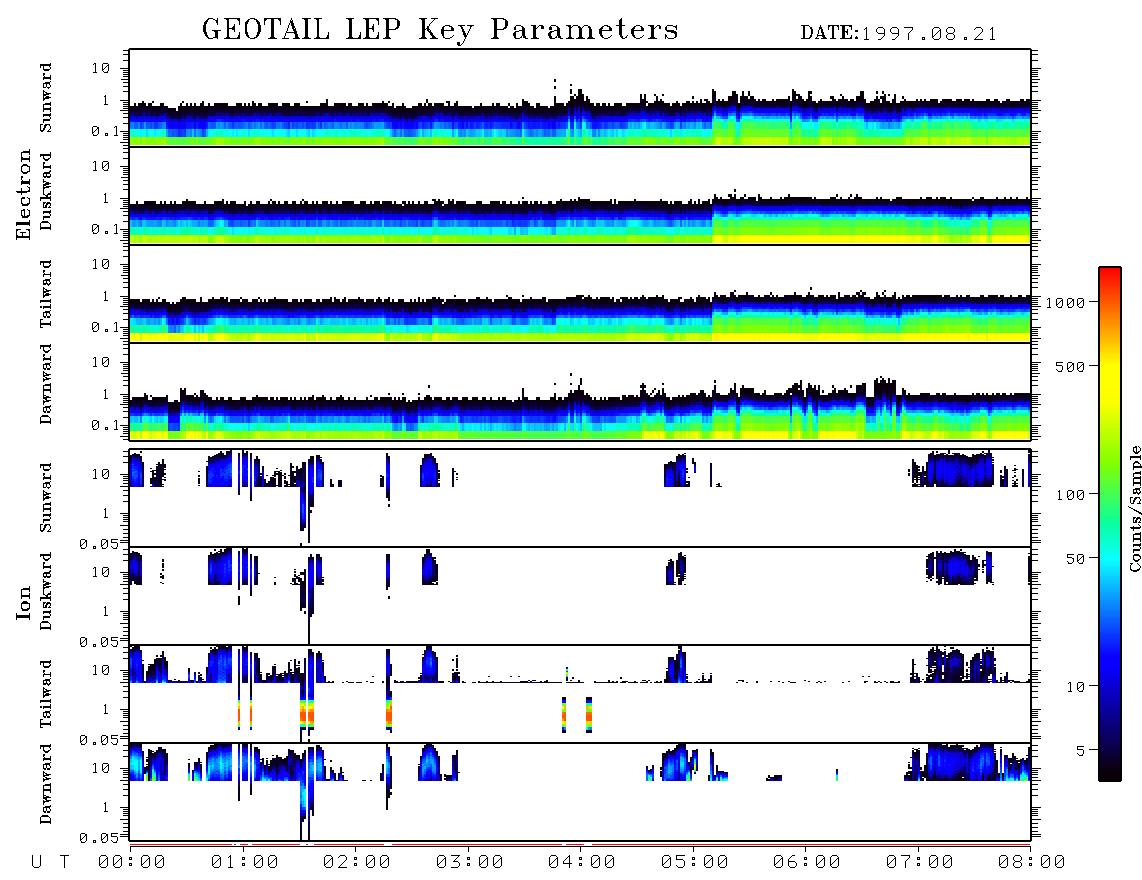The height and width of the screenshot is (880, 1142).
Task: Select the "03:00" time tick label
Action: point(470,863)
